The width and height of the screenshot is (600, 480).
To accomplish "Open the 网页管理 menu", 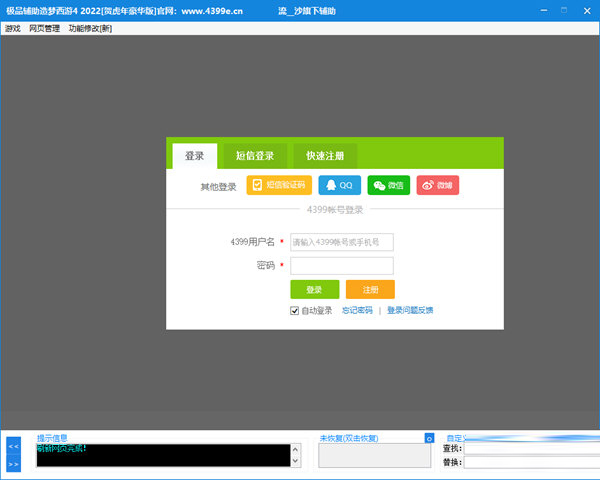I will tap(44, 29).
